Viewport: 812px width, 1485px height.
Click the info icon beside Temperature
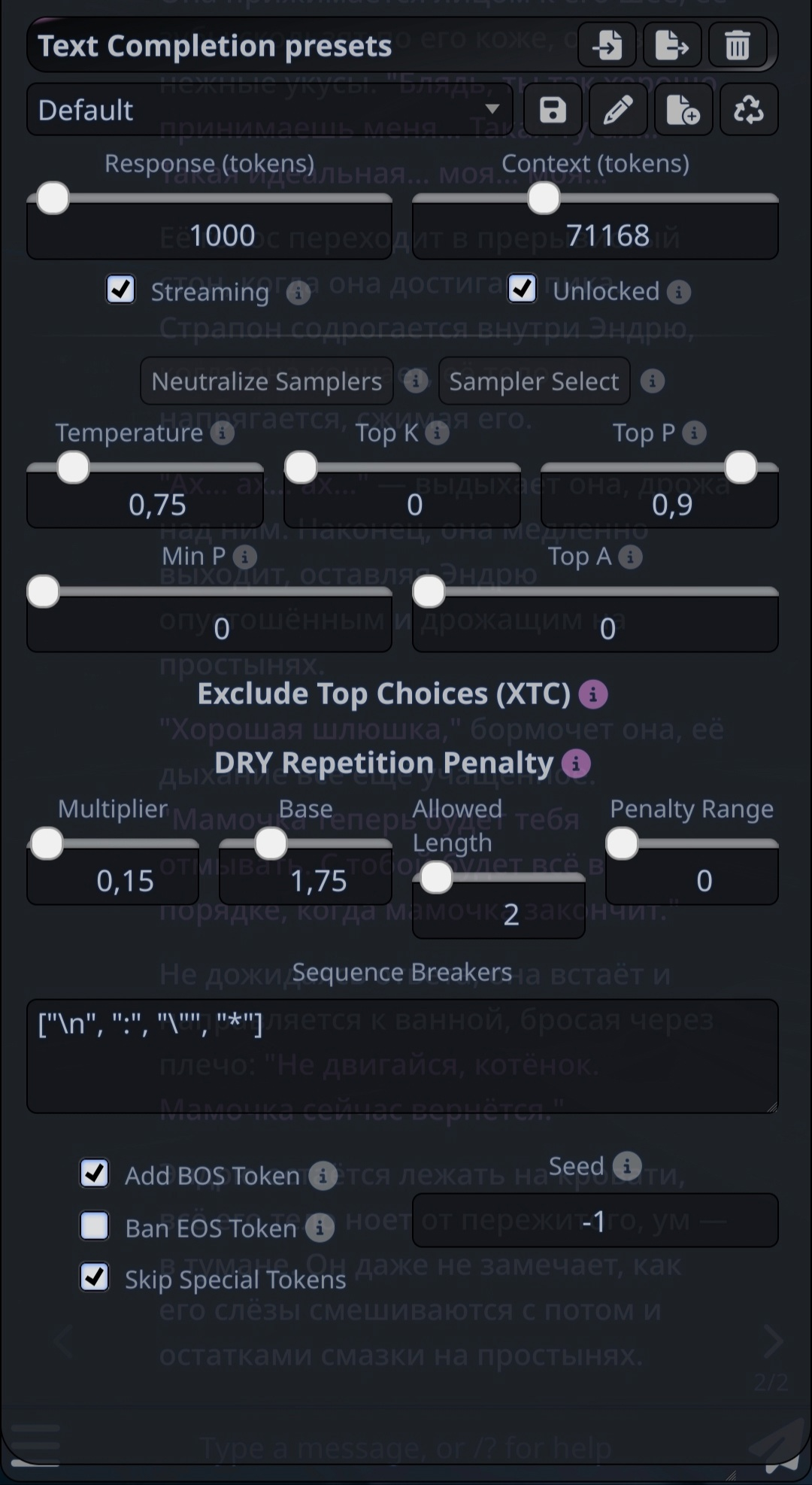coord(222,433)
